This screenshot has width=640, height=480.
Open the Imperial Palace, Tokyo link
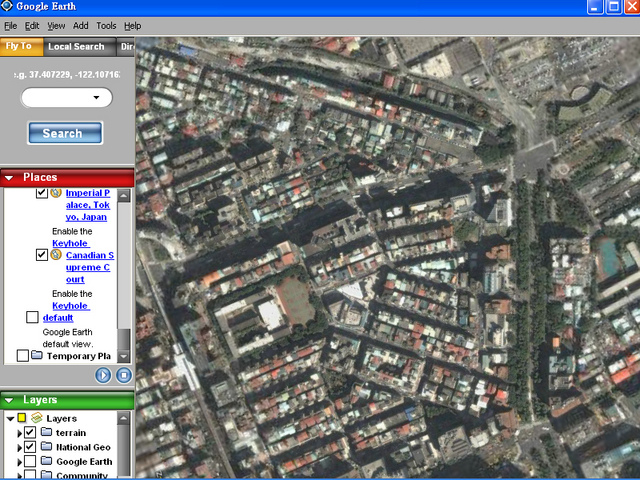pos(88,205)
